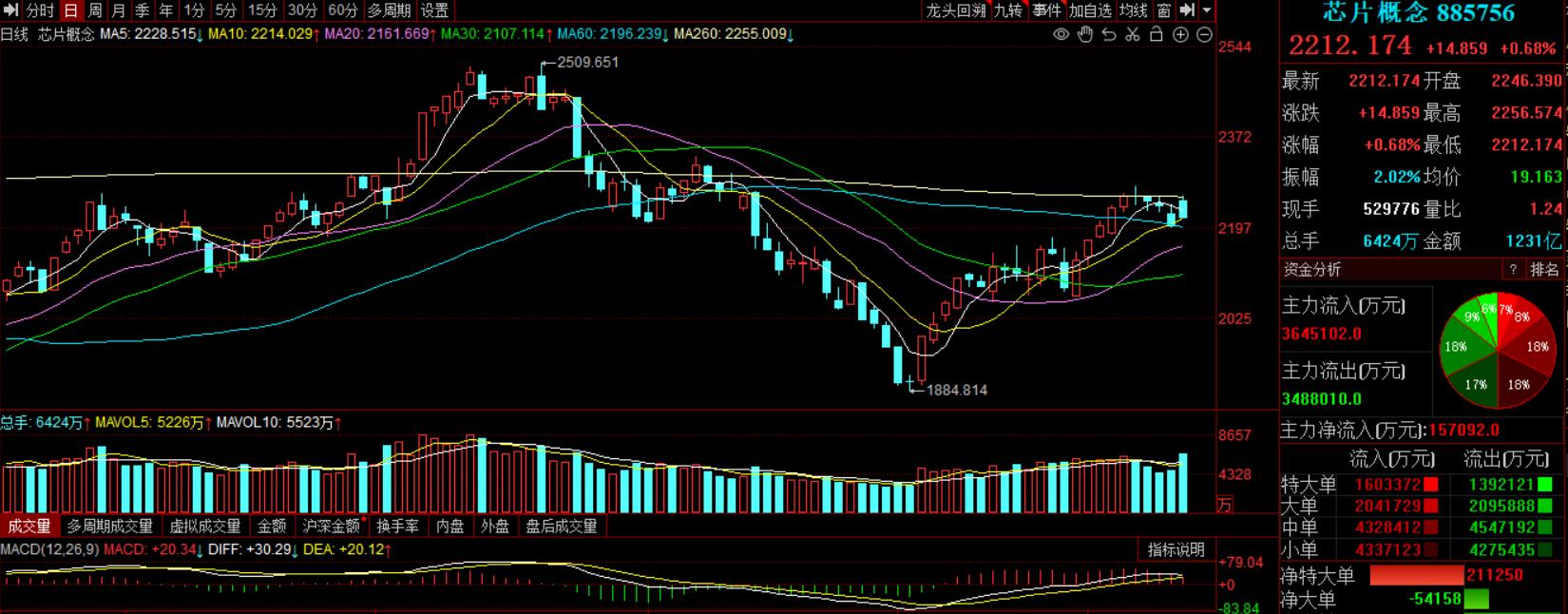Toggle the 均线 moving average display
Screen dimensions: 1568x614
[1133, 10]
